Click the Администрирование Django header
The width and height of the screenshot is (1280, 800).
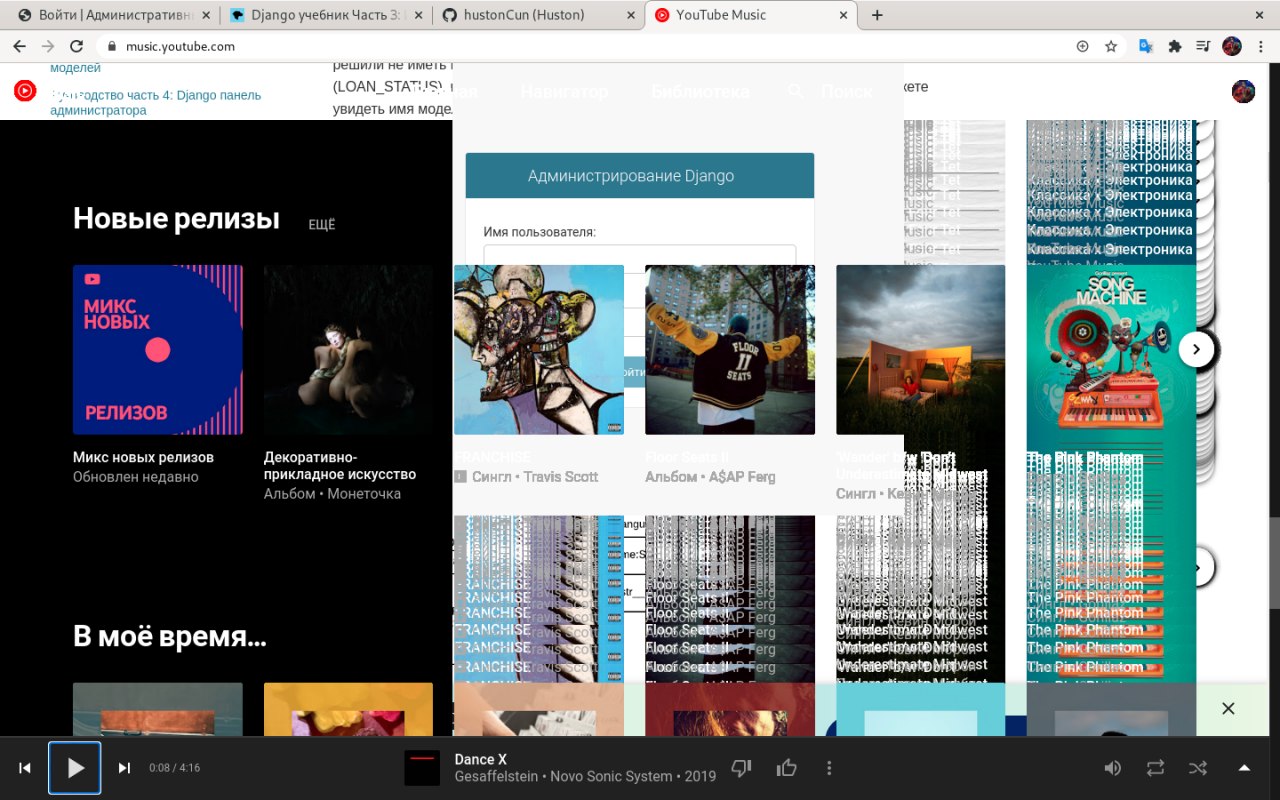pos(640,176)
